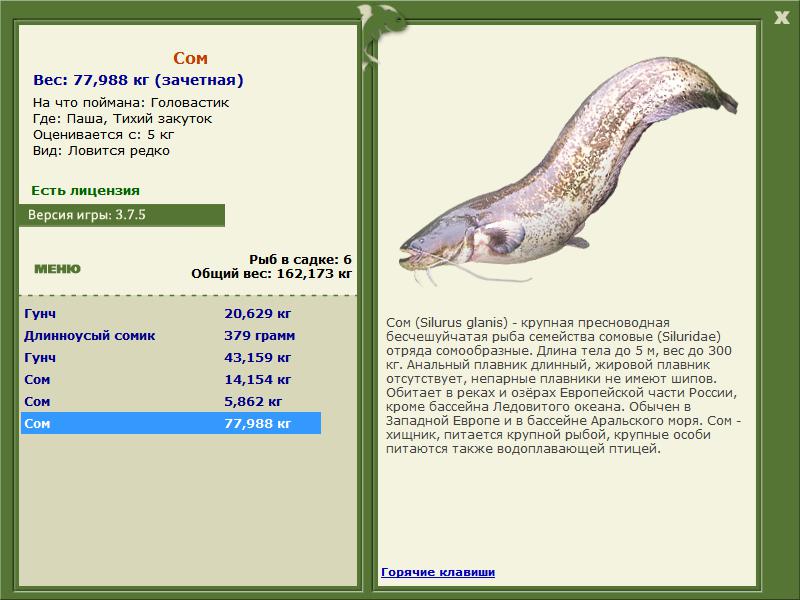
Task: Choose the Гунч 43,159 кг catch
Action: pyautogui.click(x=170, y=358)
